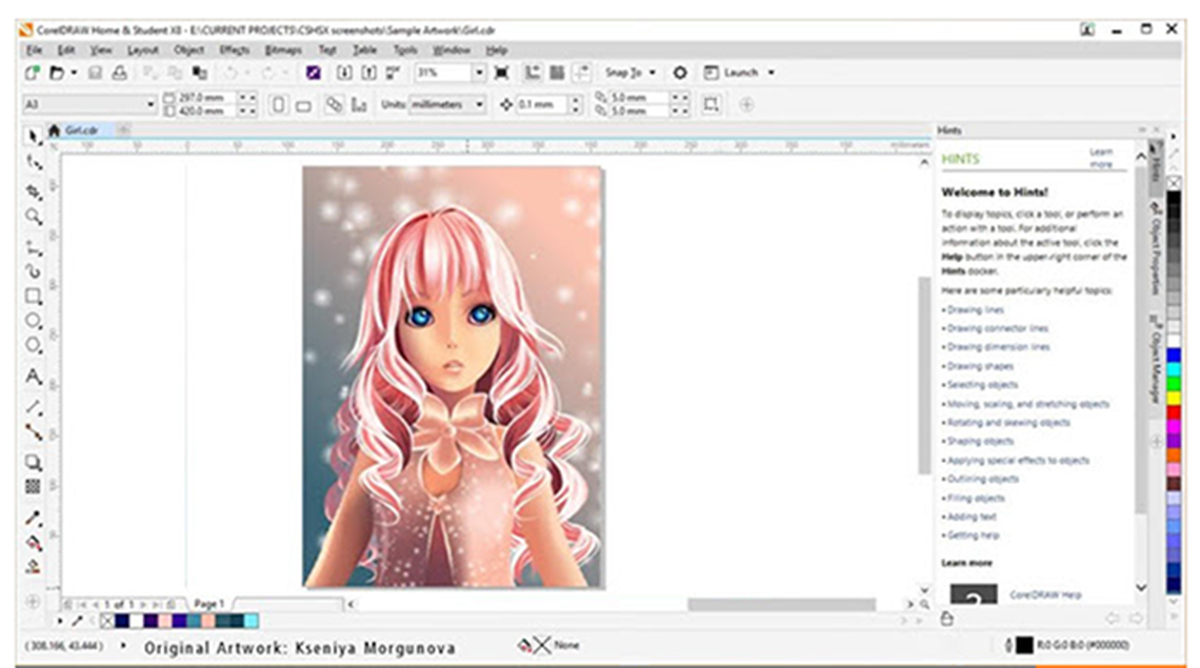The height and width of the screenshot is (668, 1200).
Task: Switch page orientation to landscape
Action: click(303, 104)
